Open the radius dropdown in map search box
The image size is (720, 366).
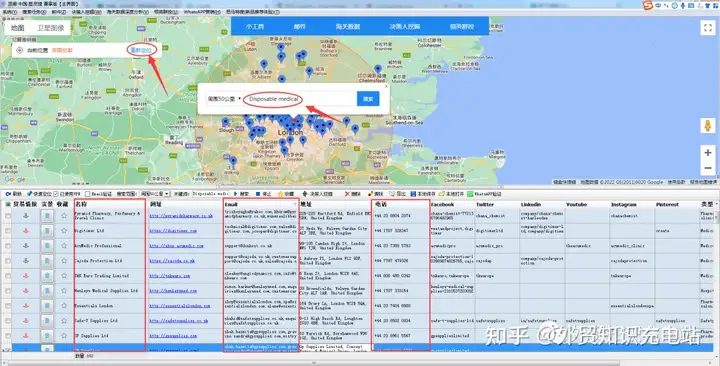pyautogui.click(x=224, y=99)
